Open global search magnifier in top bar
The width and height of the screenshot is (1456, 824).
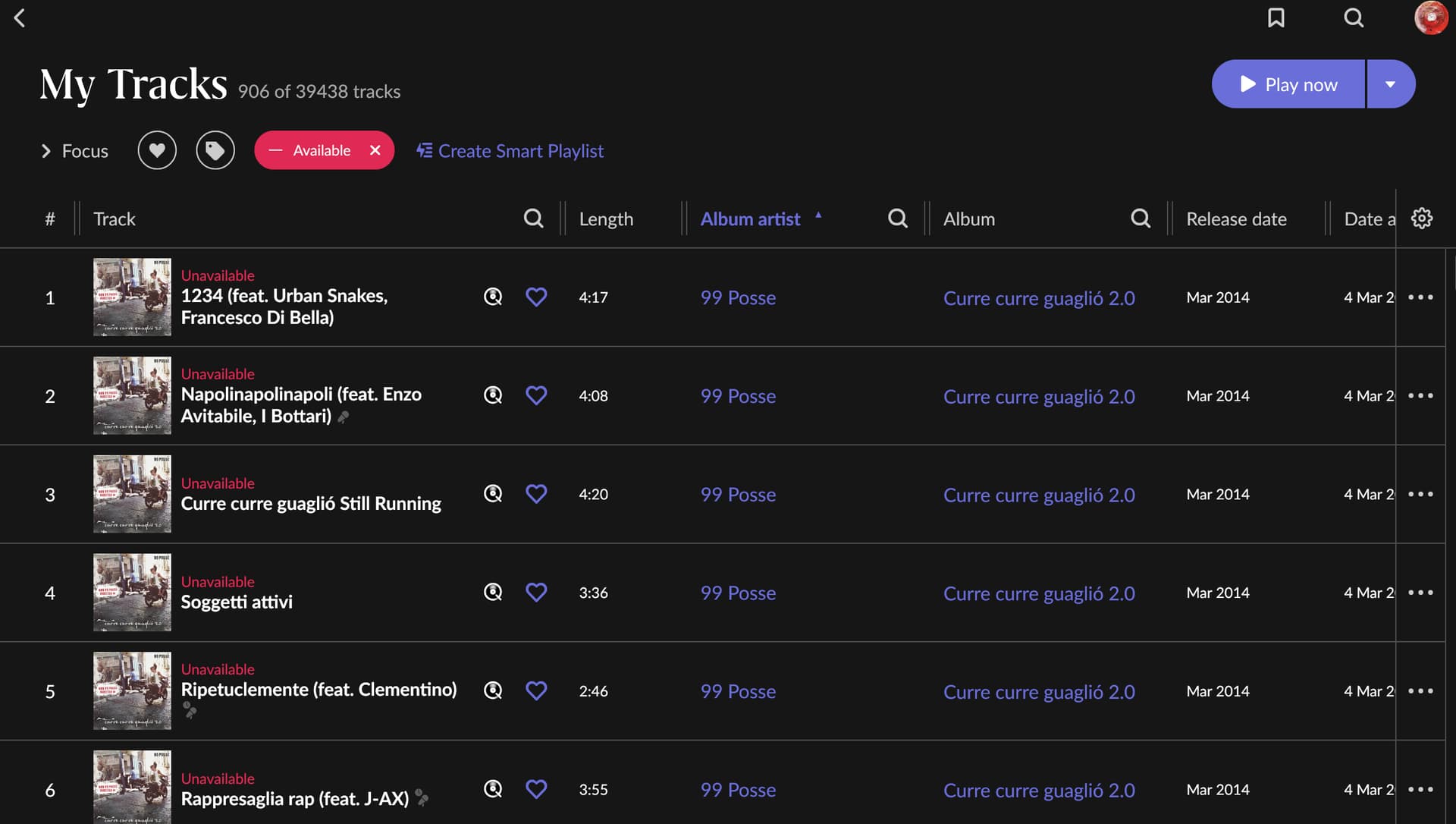pyautogui.click(x=1354, y=17)
